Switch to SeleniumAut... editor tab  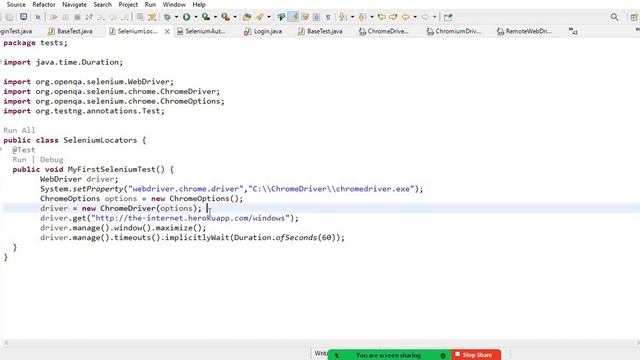coord(201,31)
